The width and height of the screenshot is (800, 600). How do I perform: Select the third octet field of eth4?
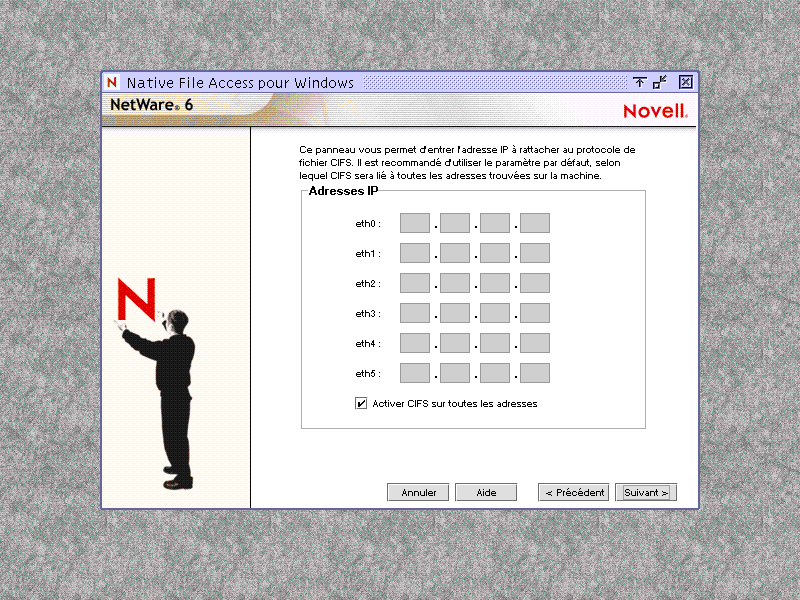(495, 343)
